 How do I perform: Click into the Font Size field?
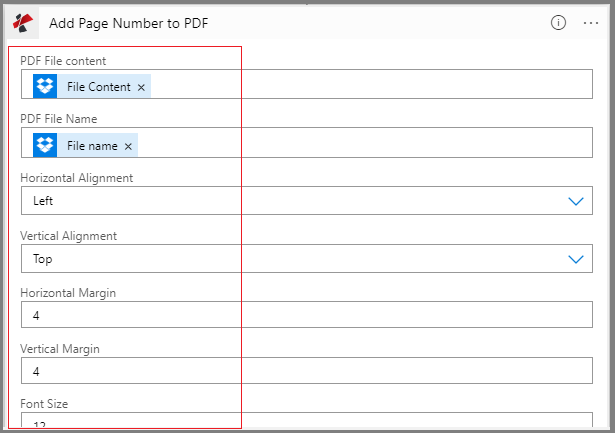point(300,422)
